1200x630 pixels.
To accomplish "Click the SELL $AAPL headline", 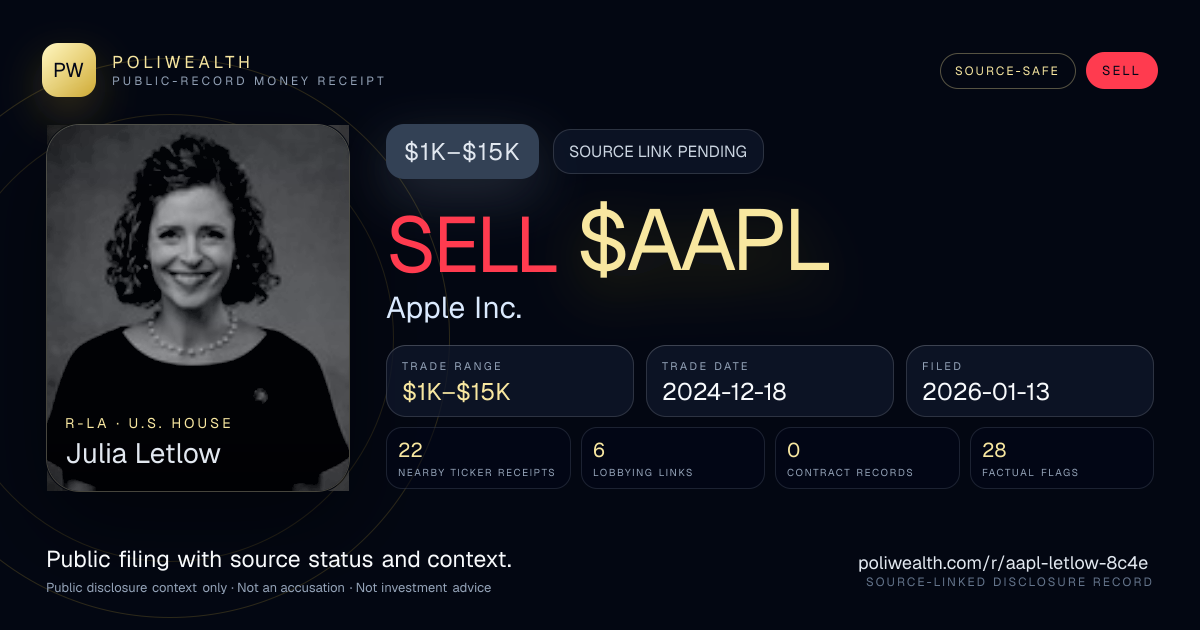I will [609, 243].
